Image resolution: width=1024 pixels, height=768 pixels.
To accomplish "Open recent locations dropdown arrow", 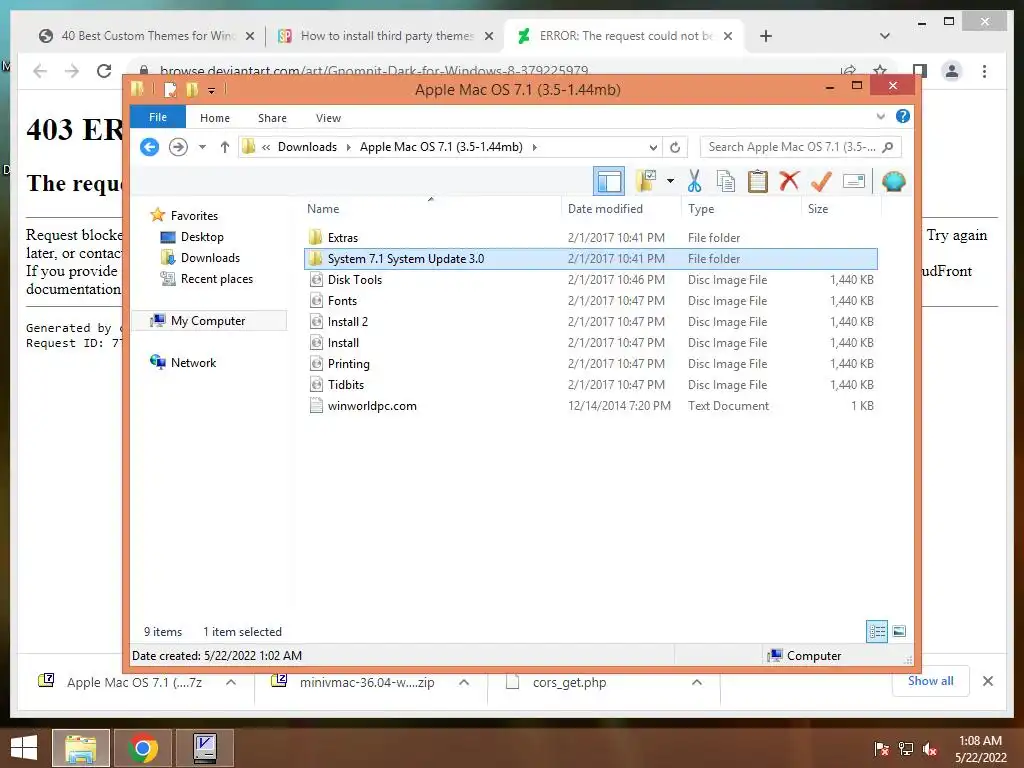I will 202,147.
